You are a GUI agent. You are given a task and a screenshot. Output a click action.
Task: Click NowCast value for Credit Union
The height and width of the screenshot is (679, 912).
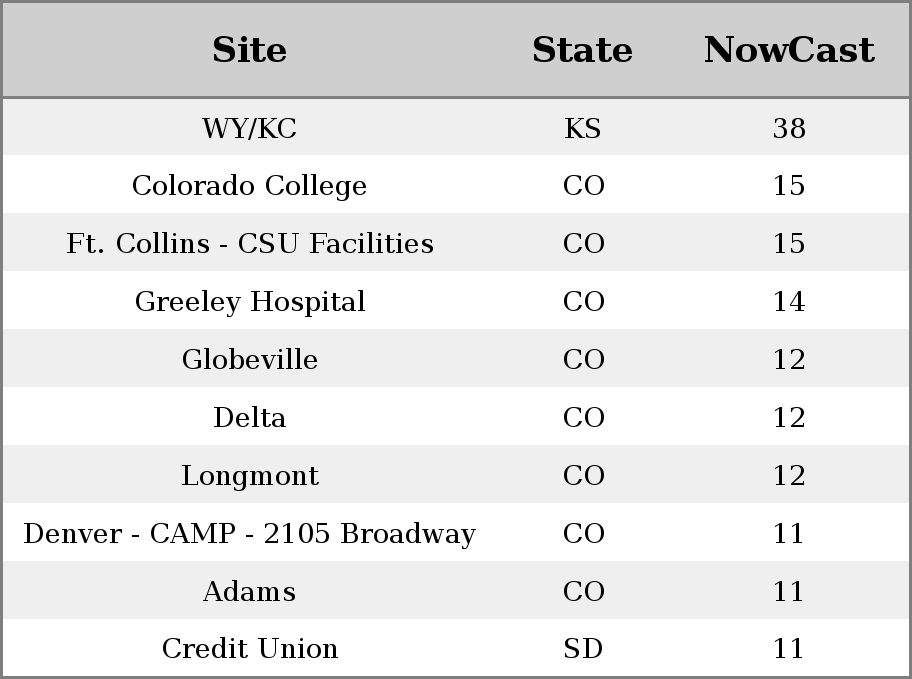click(789, 648)
